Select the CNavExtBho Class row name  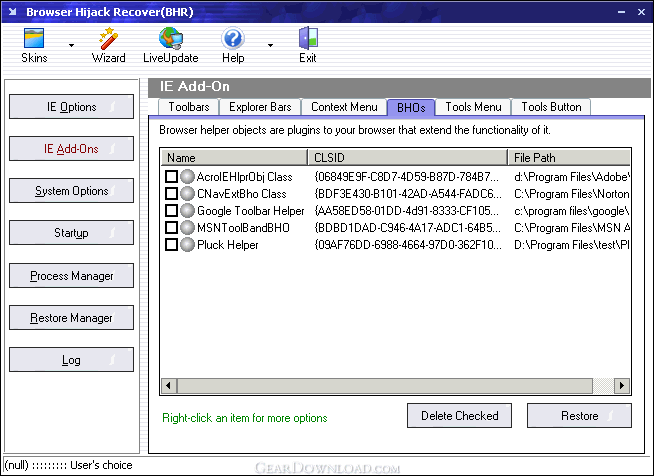click(x=241, y=194)
